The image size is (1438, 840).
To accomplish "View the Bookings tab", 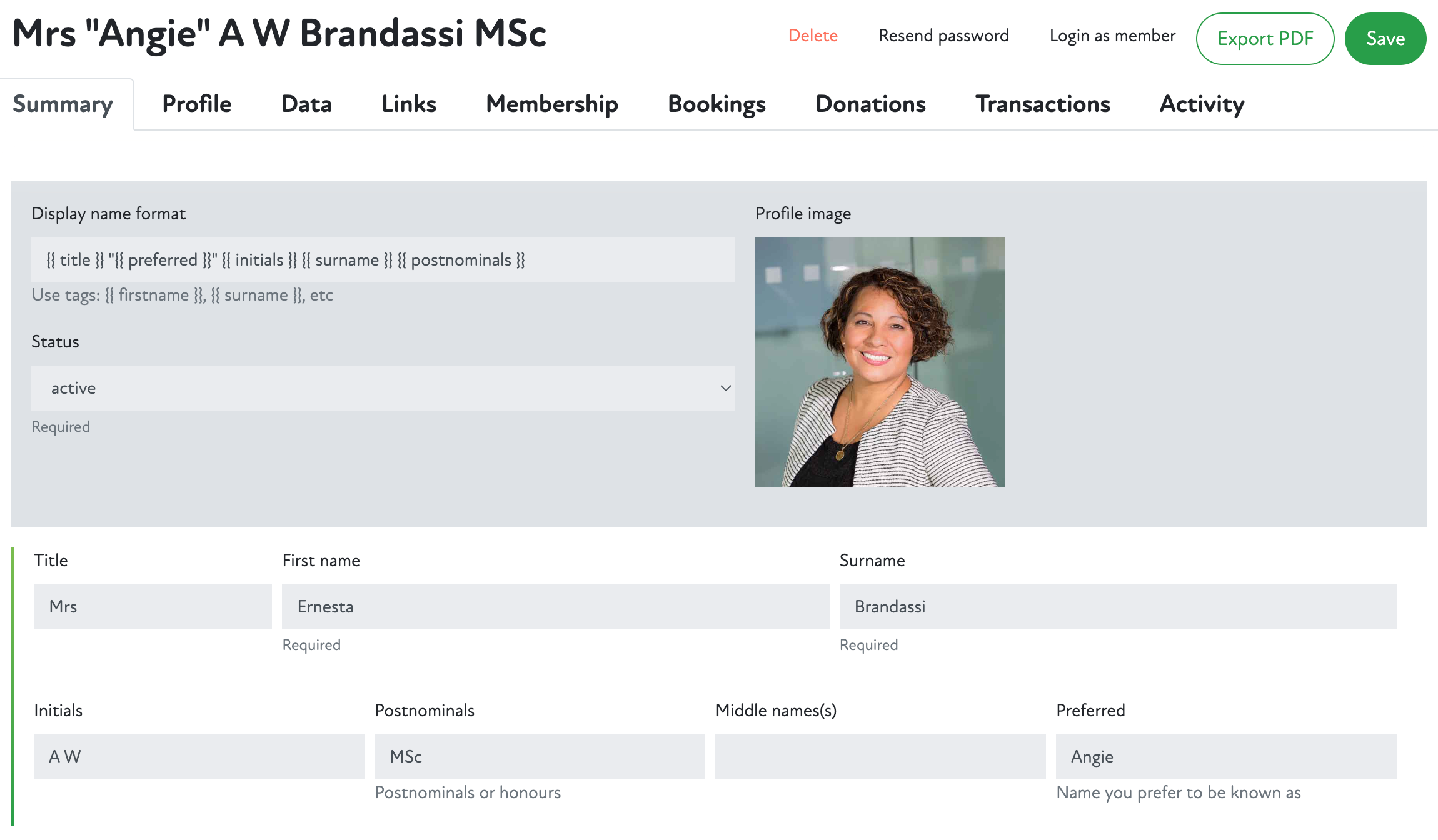I will pyautogui.click(x=716, y=104).
